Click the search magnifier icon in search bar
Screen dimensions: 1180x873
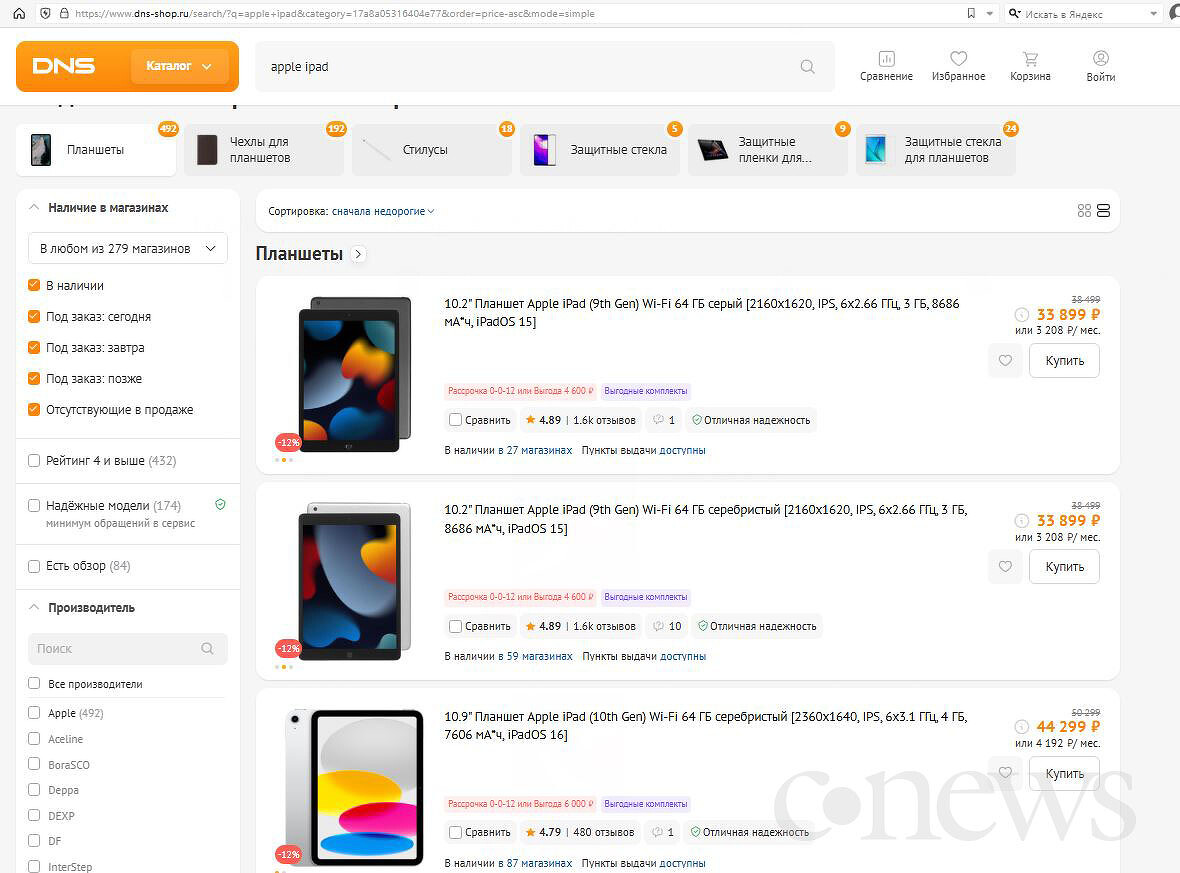[x=807, y=66]
